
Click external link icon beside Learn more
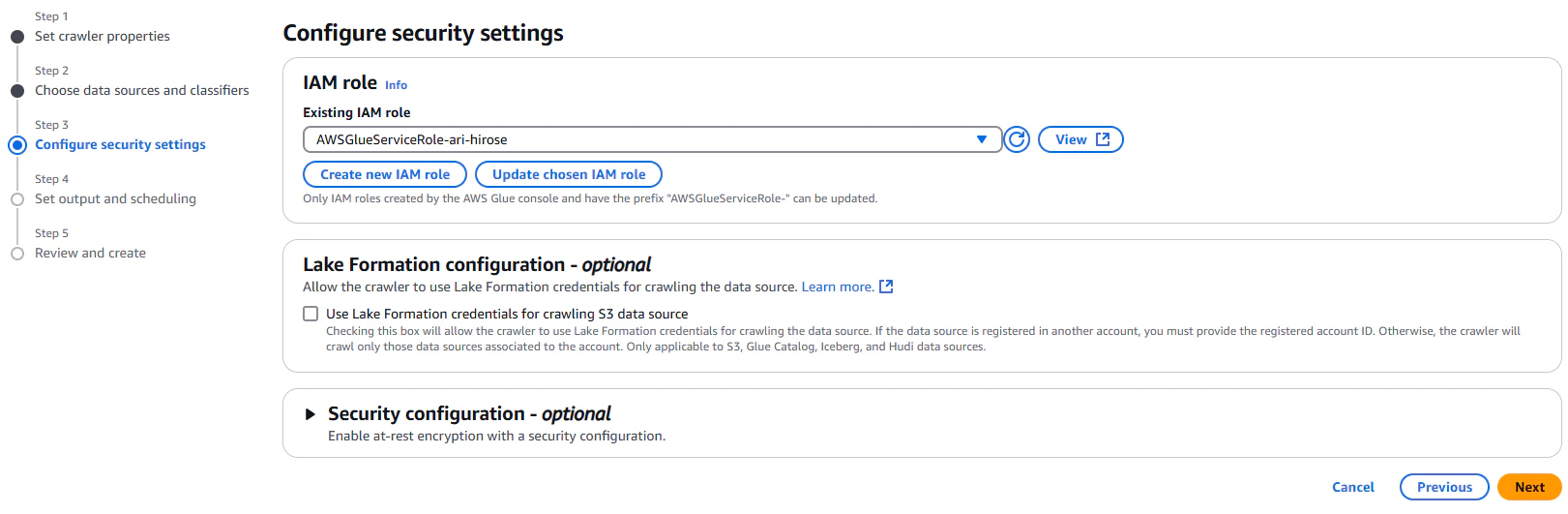tap(886, 287)
